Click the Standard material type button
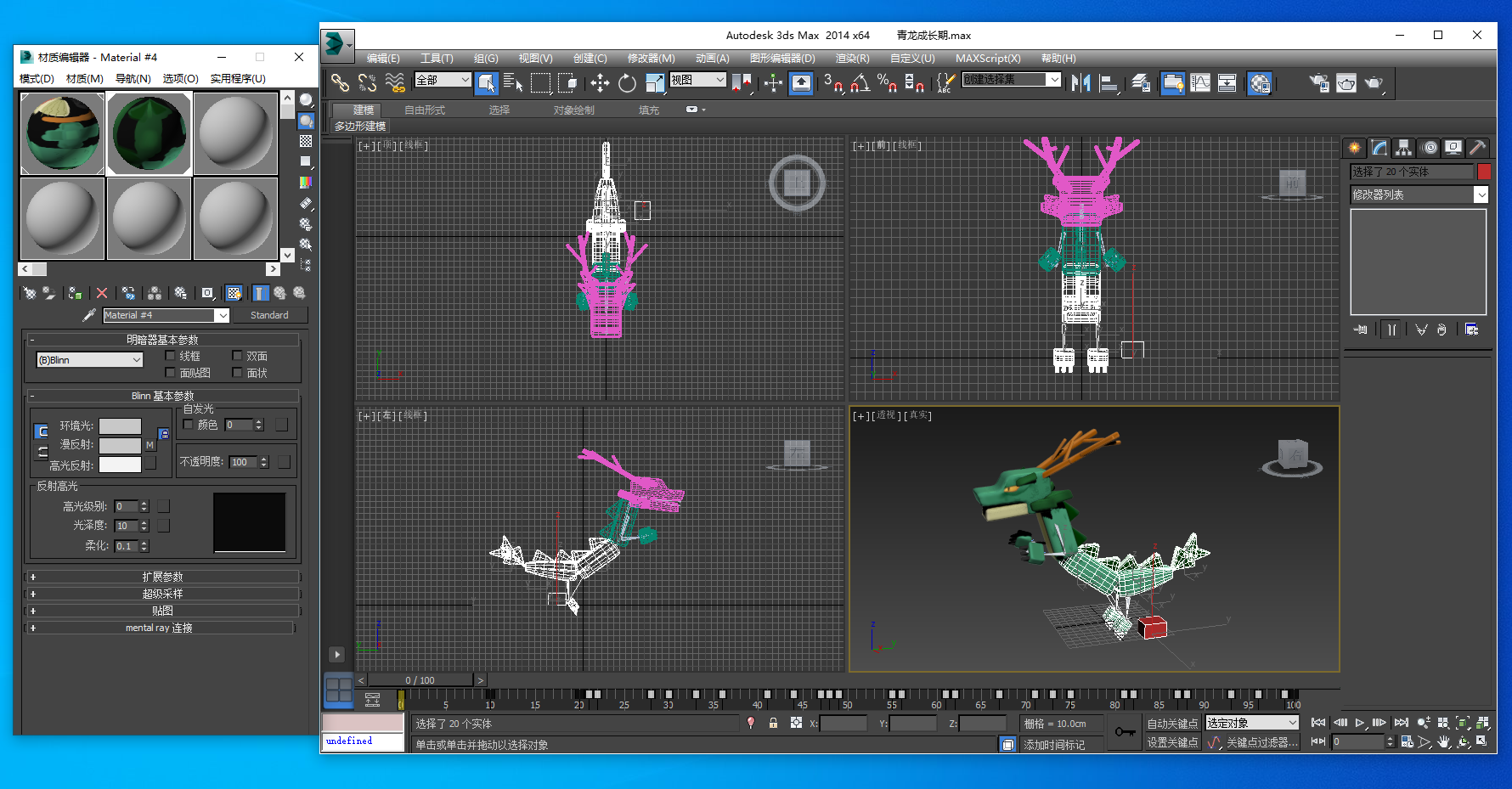Image resolution: width=1512 pixels, height=789 pixels. (269, 315)
